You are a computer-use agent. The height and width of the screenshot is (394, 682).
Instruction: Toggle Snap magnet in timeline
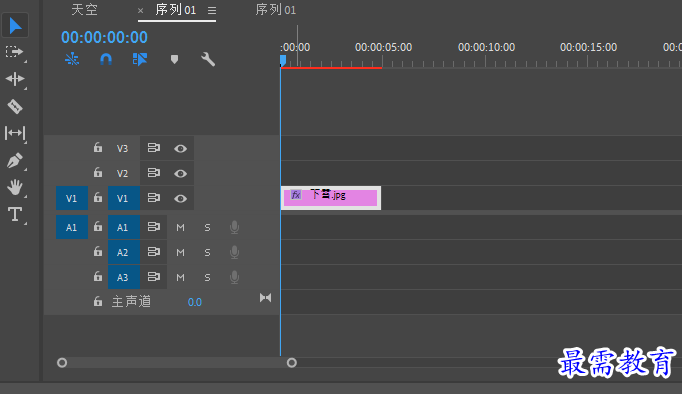(106, 59)
